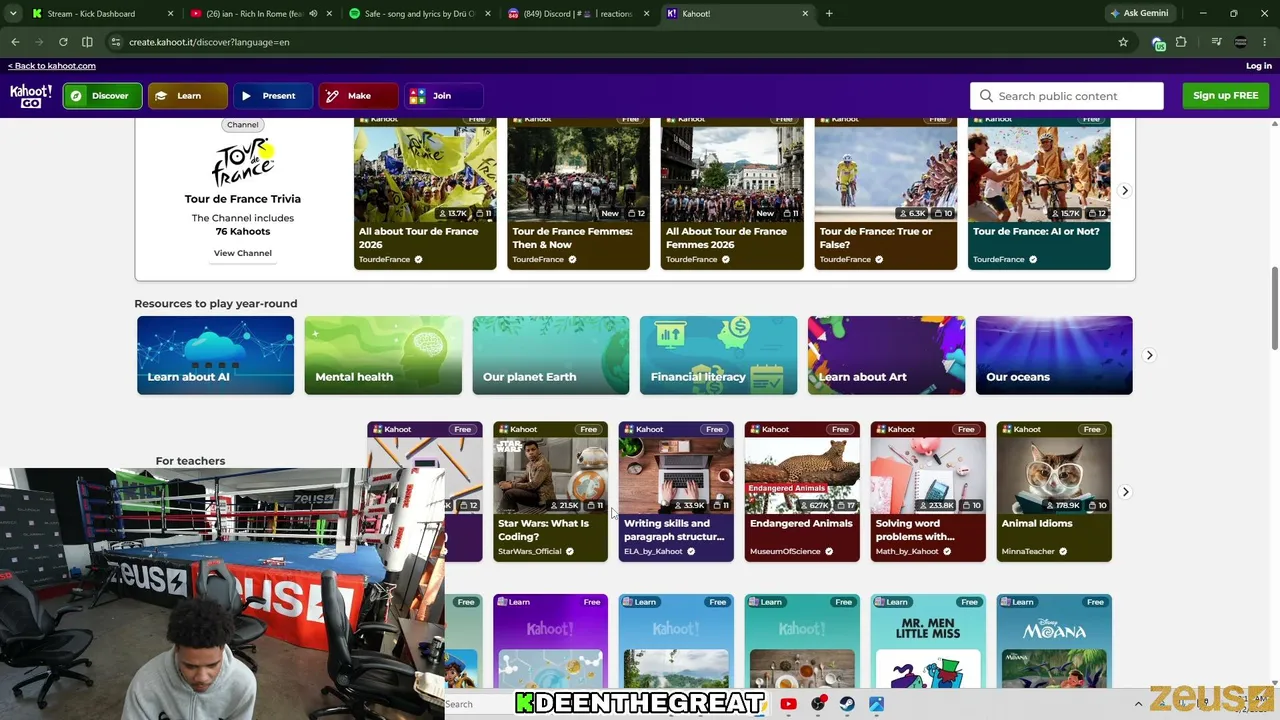The height and width of the screenshot is (720, 1280).
Task: Open Tour de France: True or False? kahoot
Action: 885,194
